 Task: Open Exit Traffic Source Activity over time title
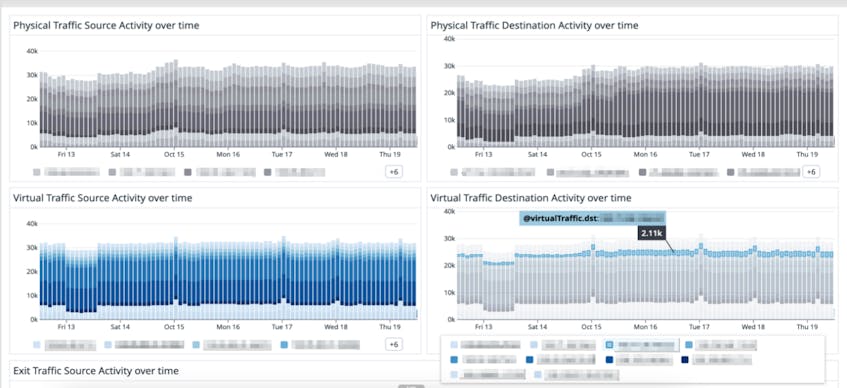pos(96,371)
